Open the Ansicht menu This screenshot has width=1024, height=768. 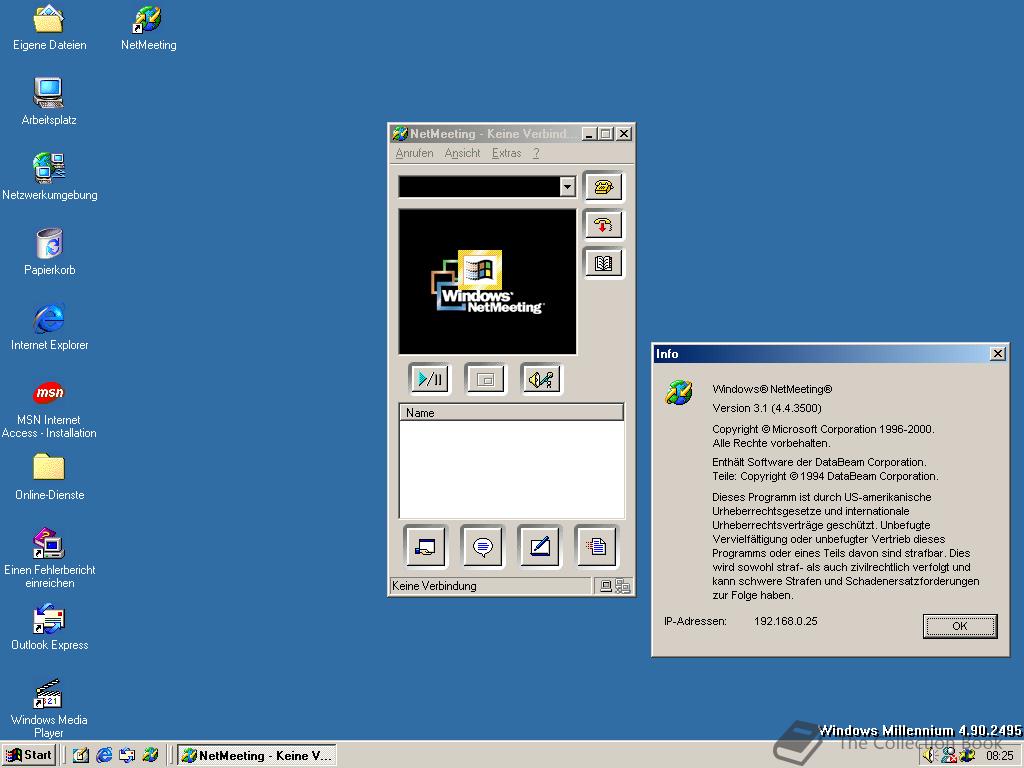coord(462,153)
